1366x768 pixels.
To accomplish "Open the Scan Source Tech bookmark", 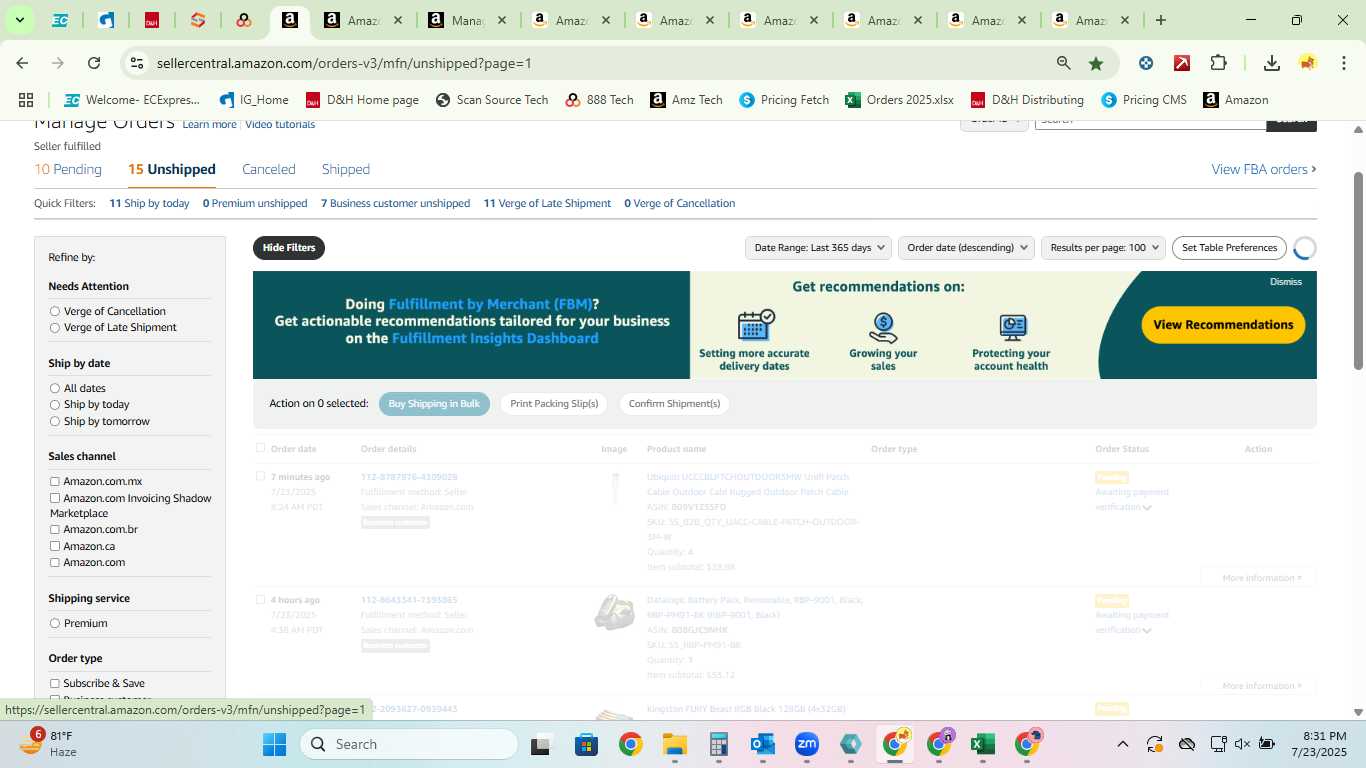I will coord(492,100).
